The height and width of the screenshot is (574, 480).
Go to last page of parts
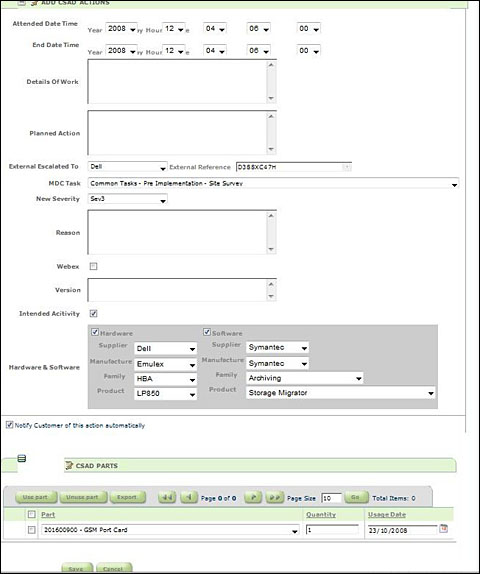coord(274,497)
